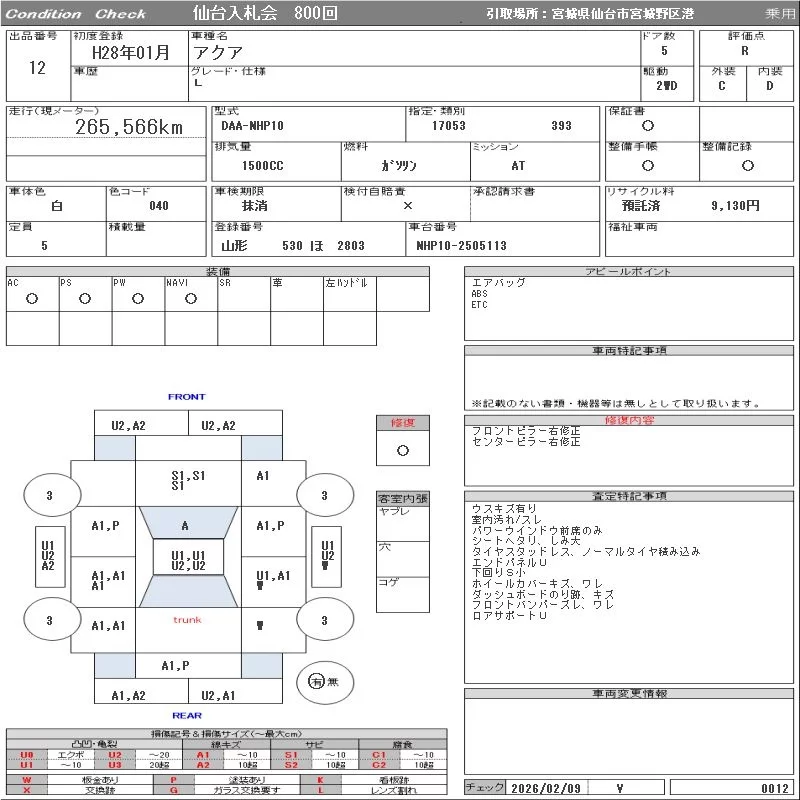The width and height of the screenshot is (800, 800).
Task: Toggle the NAVI equipment circle mark
Action: pyautogui.click(x=190, y=298)
